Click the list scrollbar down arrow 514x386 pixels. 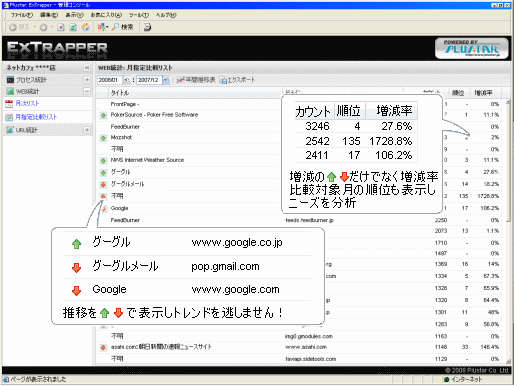click(x=508, y=361)
